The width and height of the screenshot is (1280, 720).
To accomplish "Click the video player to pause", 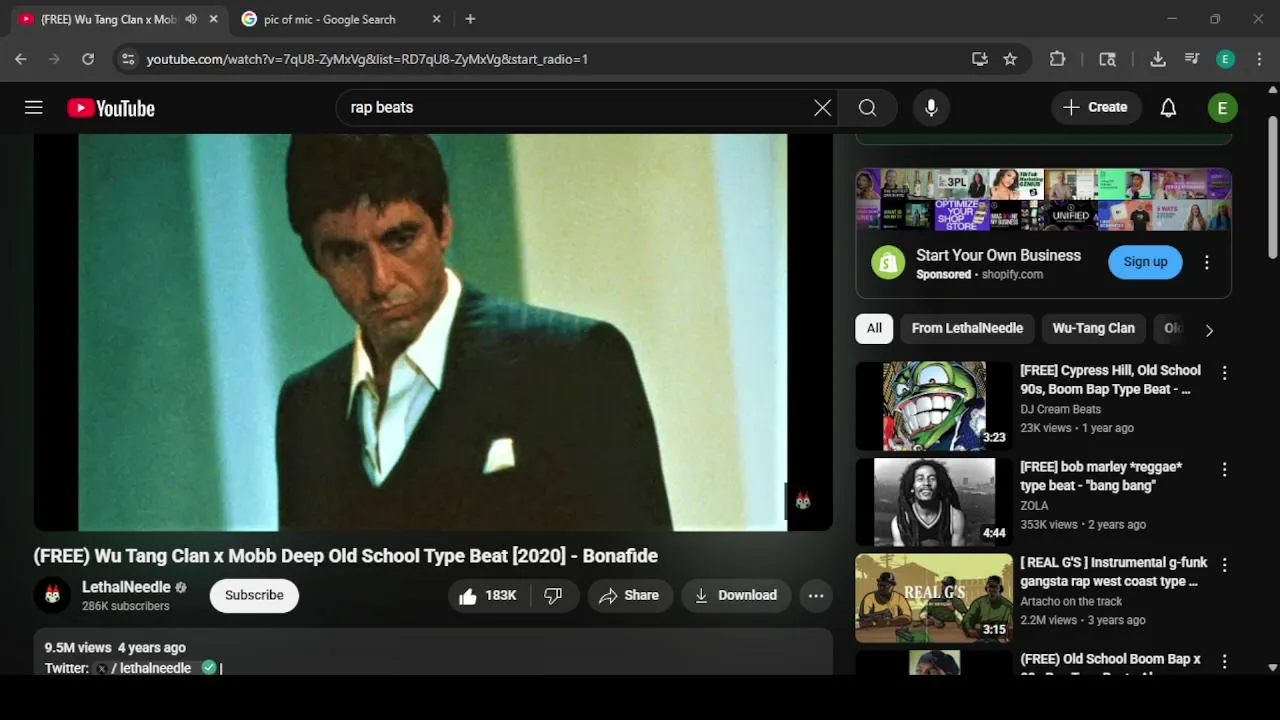I will click(433, 332).
